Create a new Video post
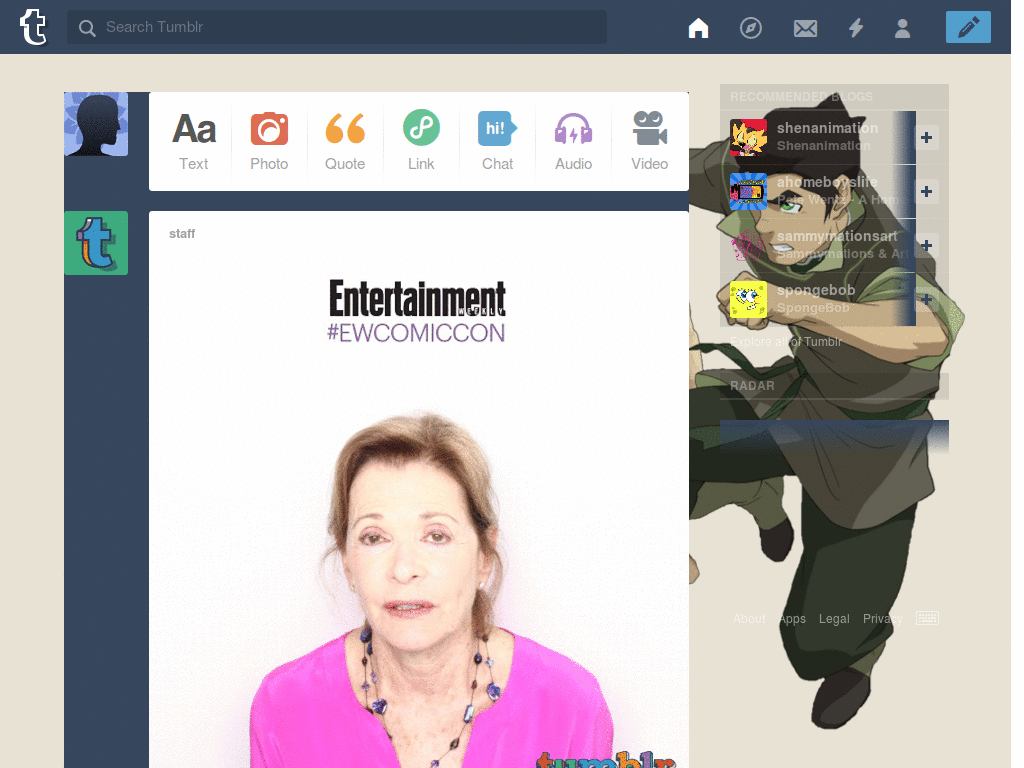Image resolution: width=1024 pixels, height=768 pixels. point(649,141)
